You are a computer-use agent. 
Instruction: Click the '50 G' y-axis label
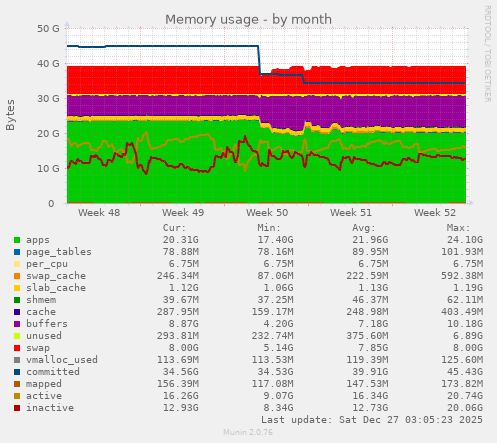pyautogui.click(x=48, y=29)
